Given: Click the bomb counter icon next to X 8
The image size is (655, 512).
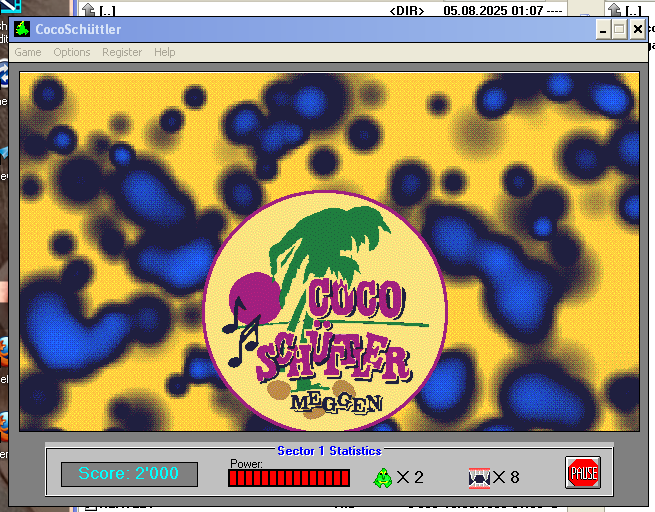Looking at the screenshot, I should [x=479, y=478].
